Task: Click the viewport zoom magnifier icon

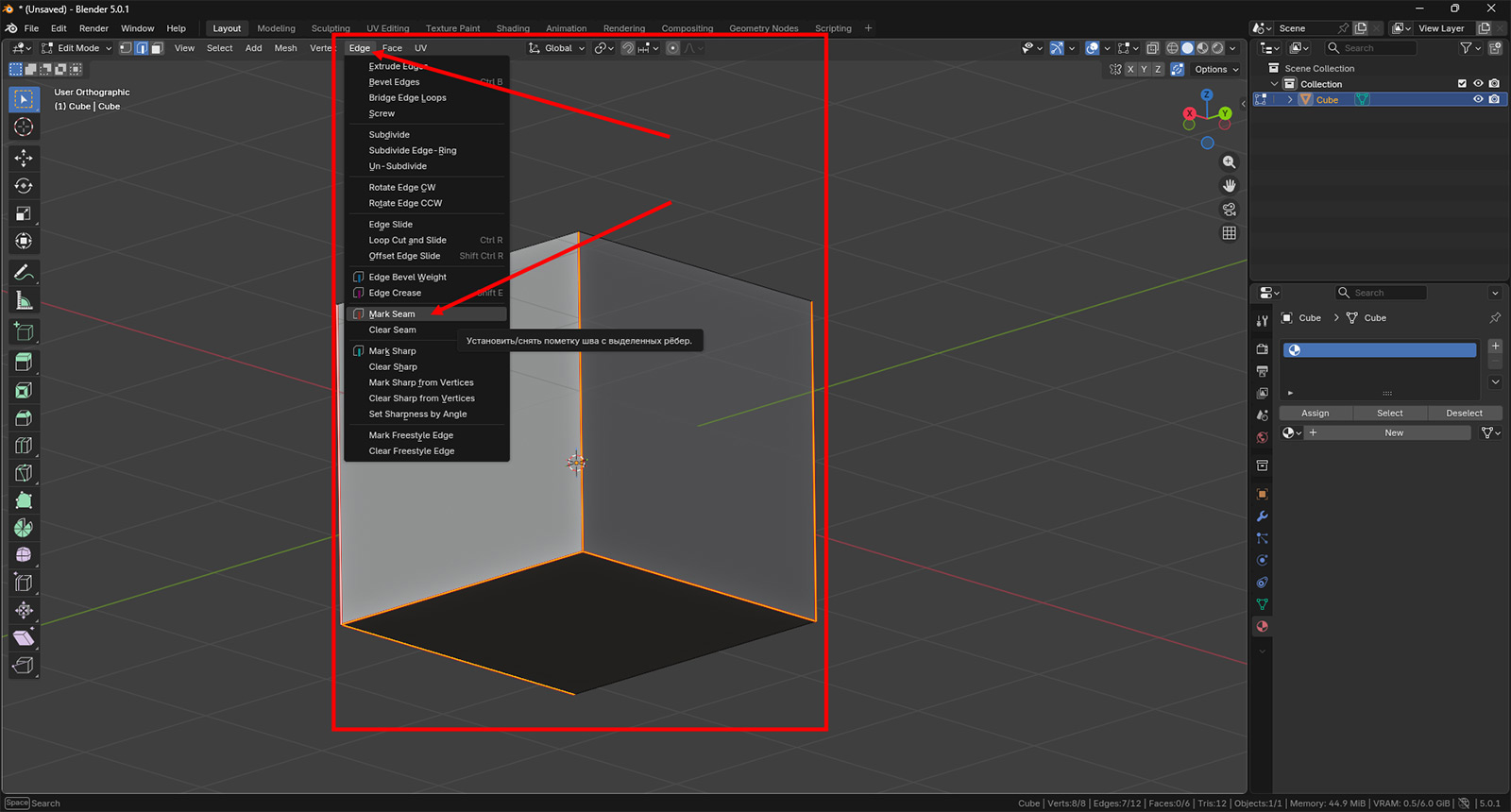Action: click(1229, 162)
